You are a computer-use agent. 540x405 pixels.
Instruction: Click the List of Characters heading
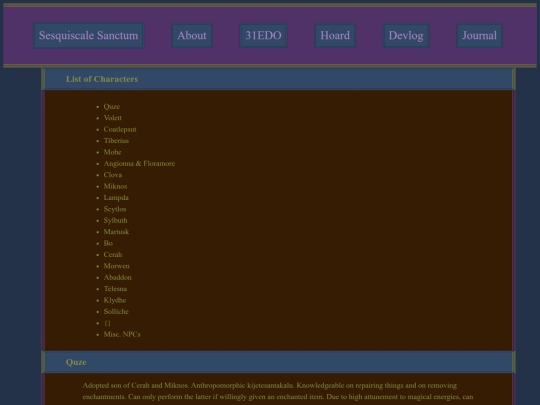102,79
